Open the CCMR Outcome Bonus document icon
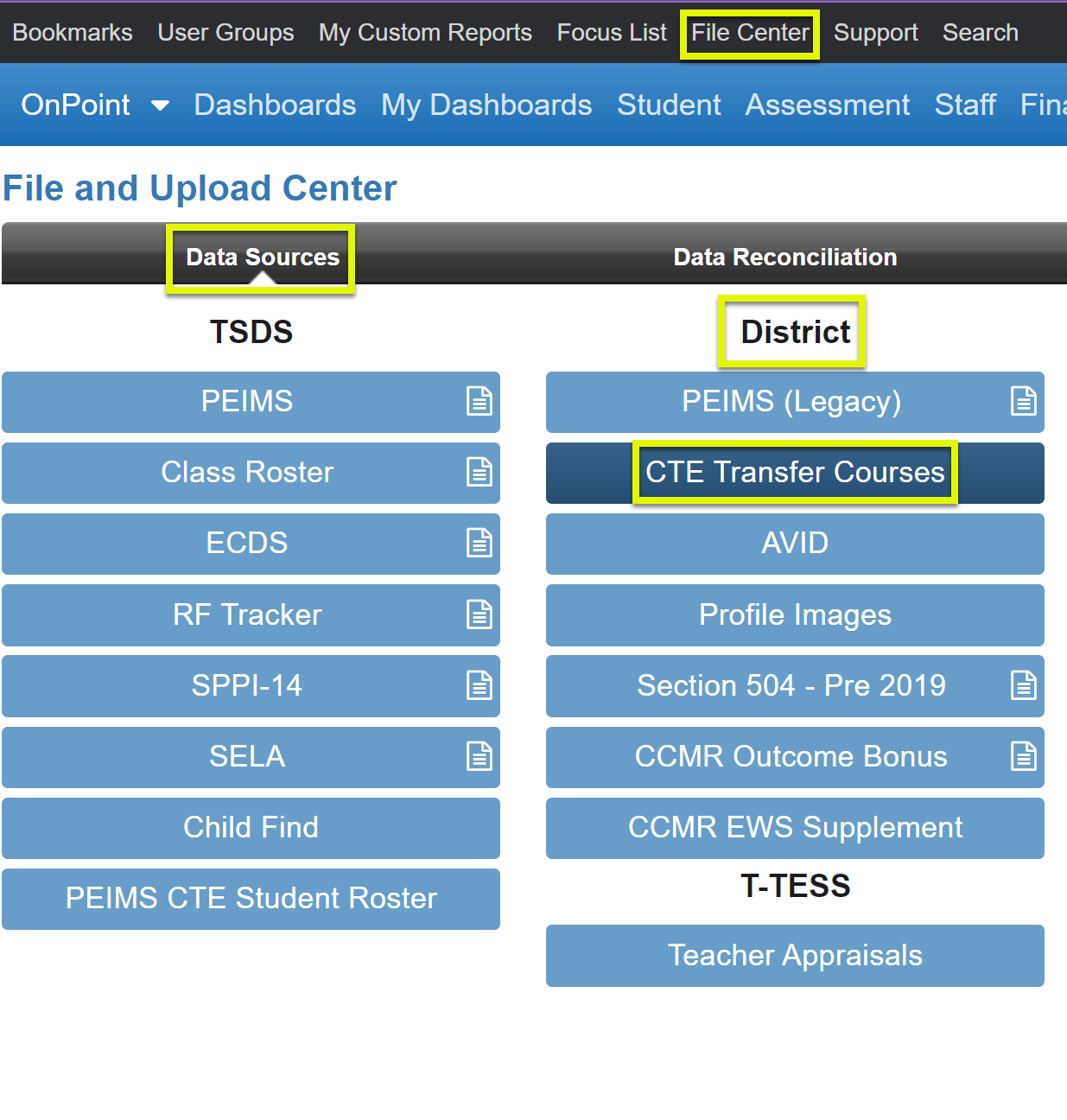The height and width of the screenshot is (1120, 1067). [x=1024, y=756]
